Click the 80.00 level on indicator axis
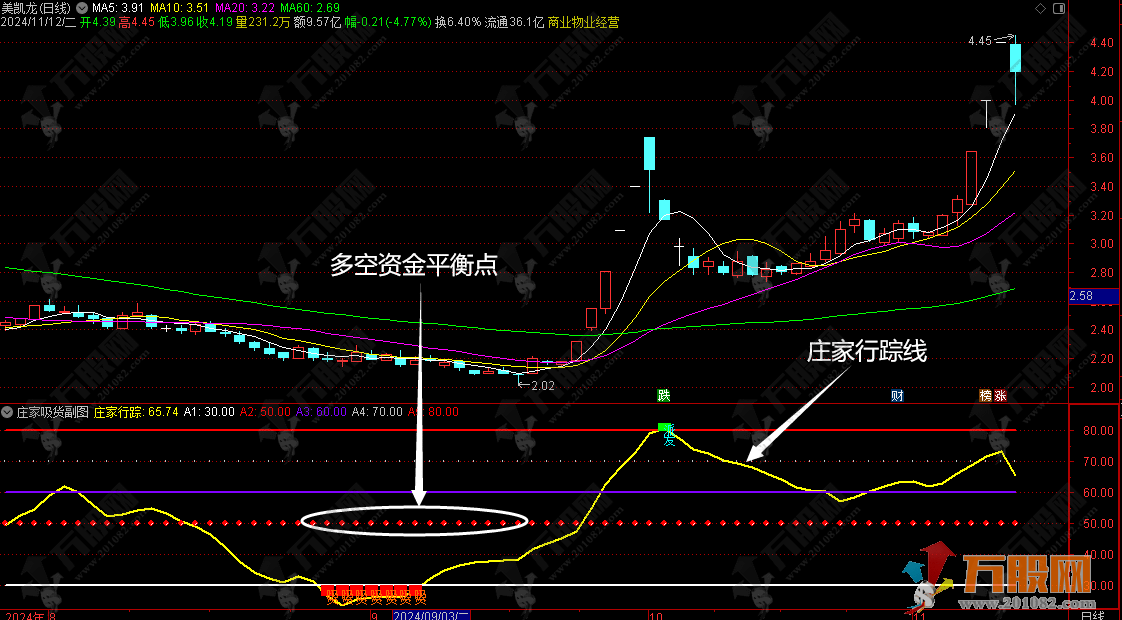This screenshot has height=620, width=1122. click(x=1098, y=430)
